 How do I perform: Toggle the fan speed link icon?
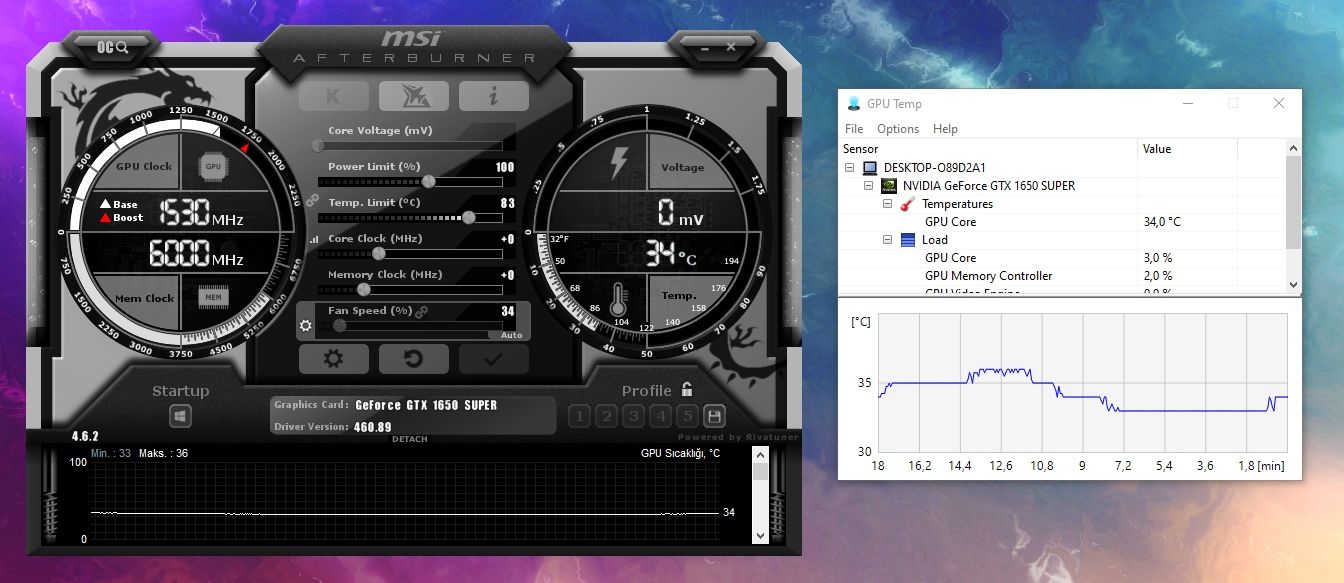[x=421, y=312]
